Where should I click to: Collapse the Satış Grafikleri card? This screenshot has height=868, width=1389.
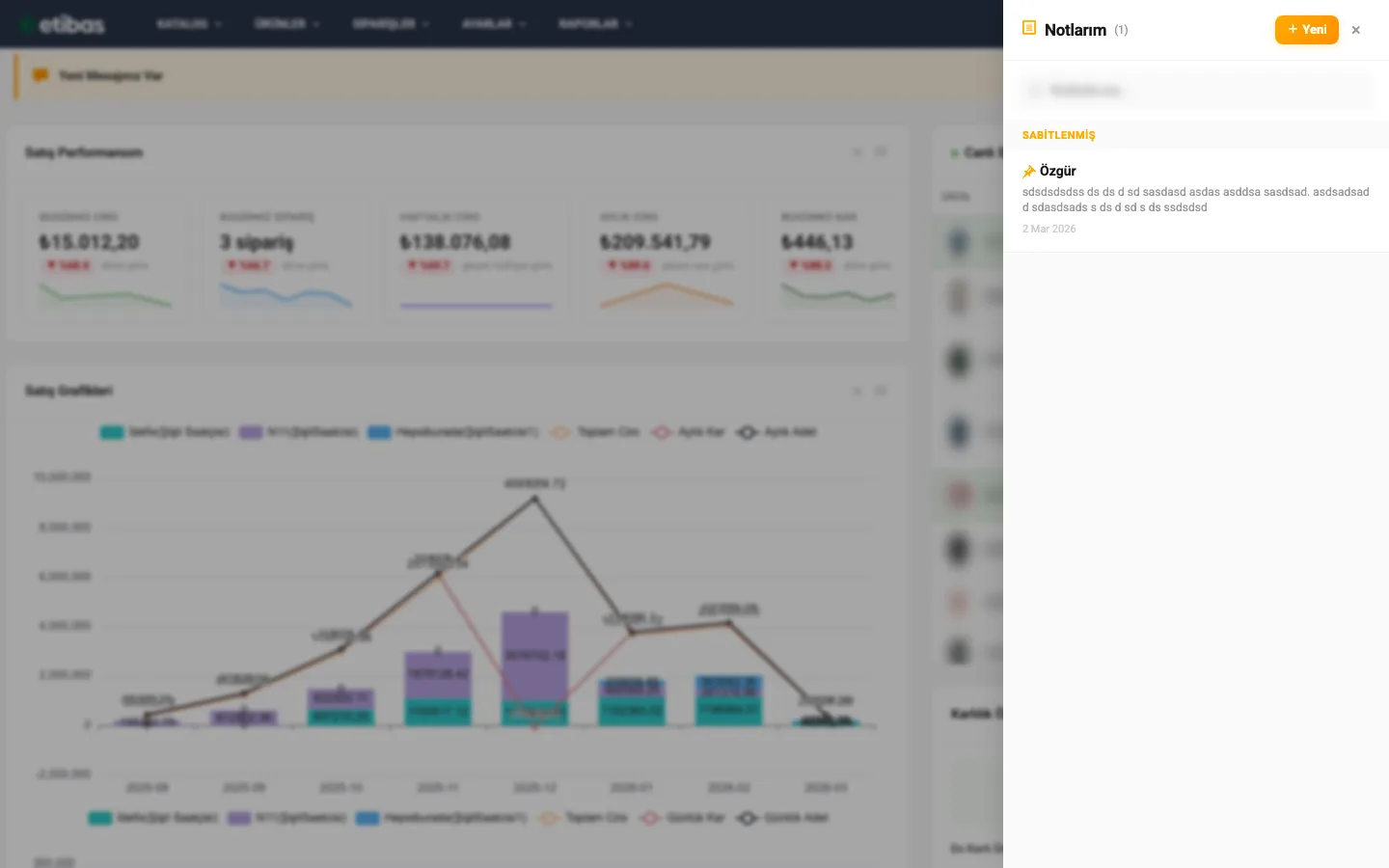tap(857, 391)
